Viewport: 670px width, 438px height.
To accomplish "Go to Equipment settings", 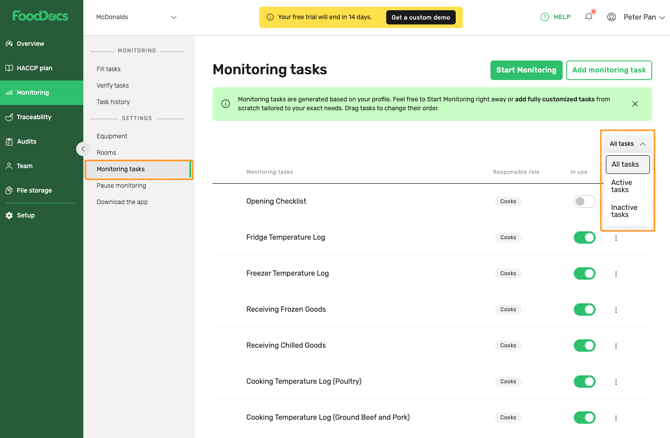I will pos(112,136).
